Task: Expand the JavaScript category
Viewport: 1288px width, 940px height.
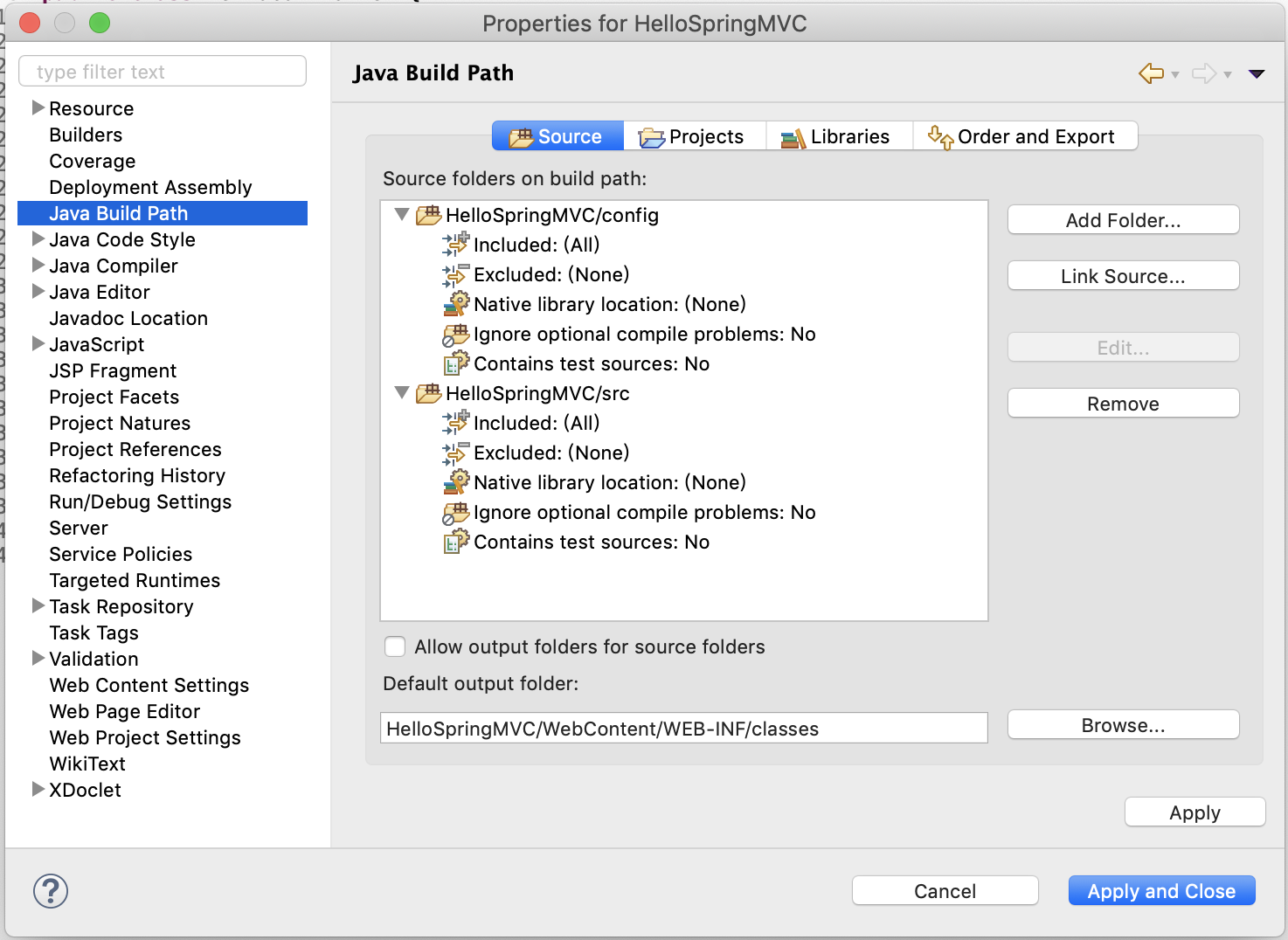Action: click(x=38, y=343)
